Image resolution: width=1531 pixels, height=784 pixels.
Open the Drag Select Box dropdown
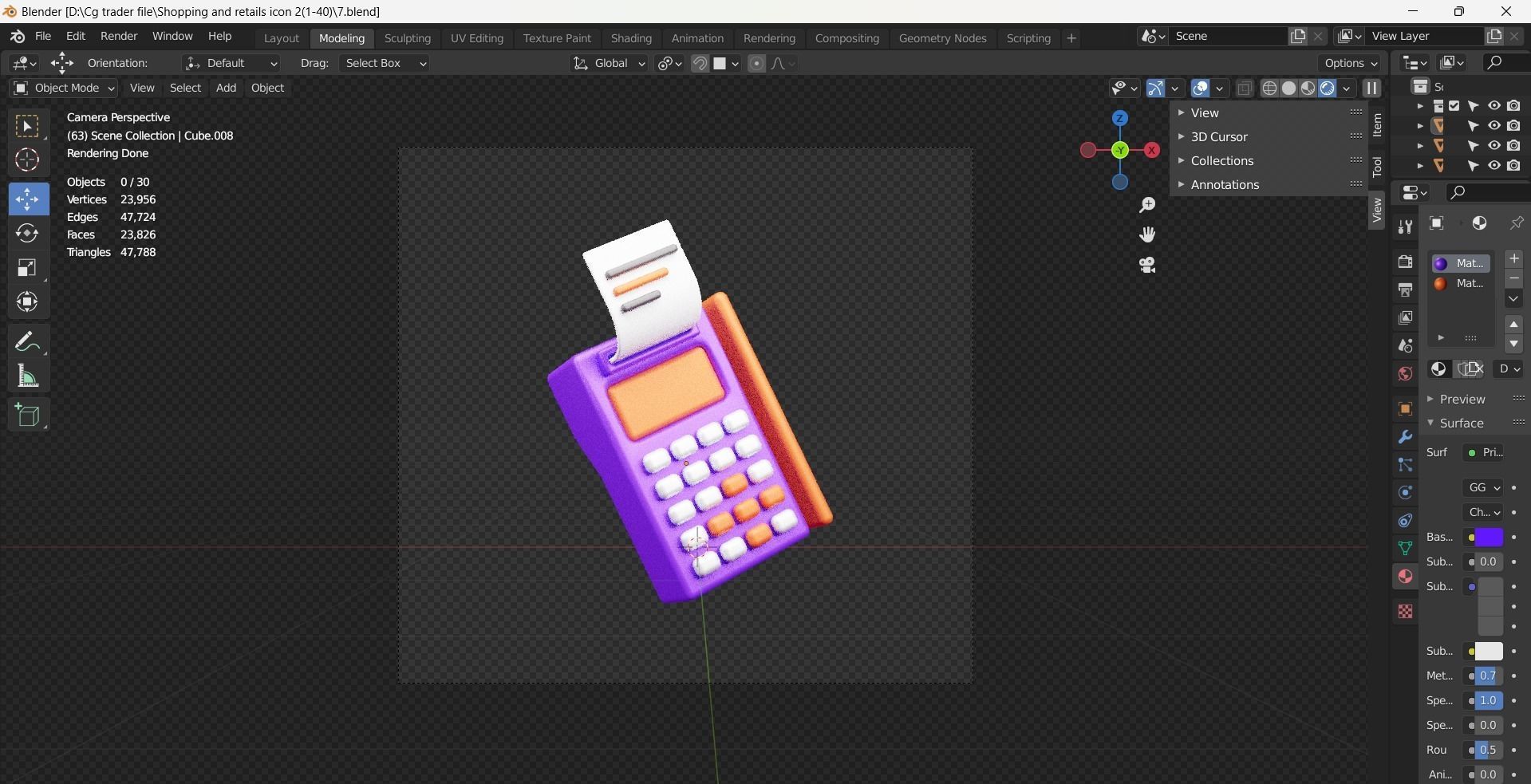tap(384, 63)
